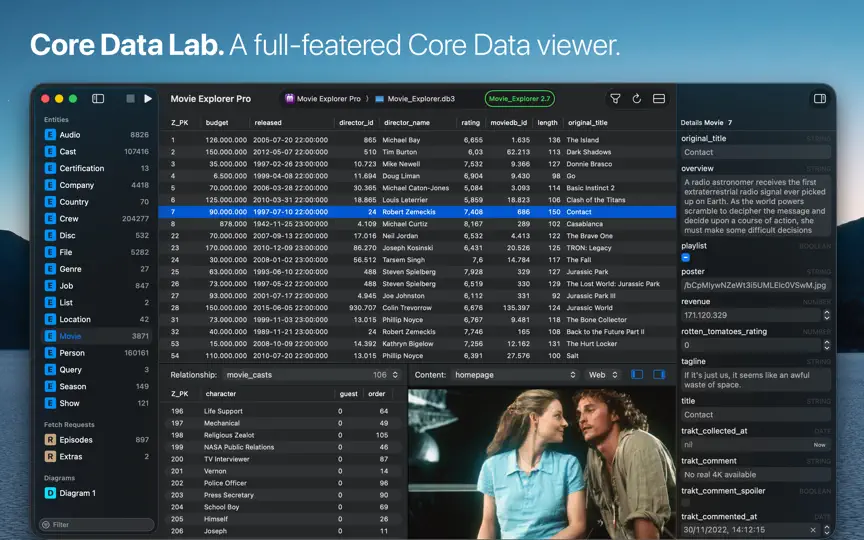Toggle the left sidebar icon

(x=98, y=99)
